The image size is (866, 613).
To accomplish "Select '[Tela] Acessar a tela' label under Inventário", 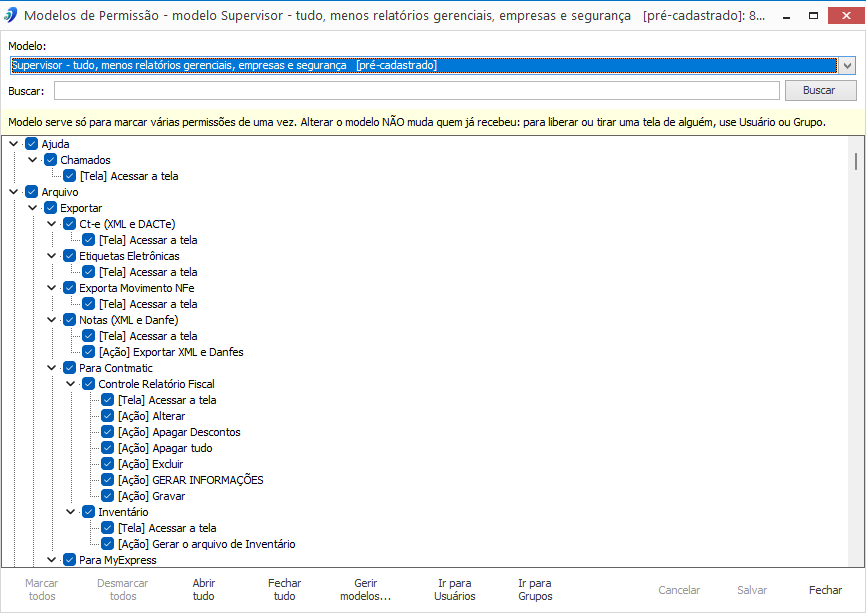I will (167, 529).
